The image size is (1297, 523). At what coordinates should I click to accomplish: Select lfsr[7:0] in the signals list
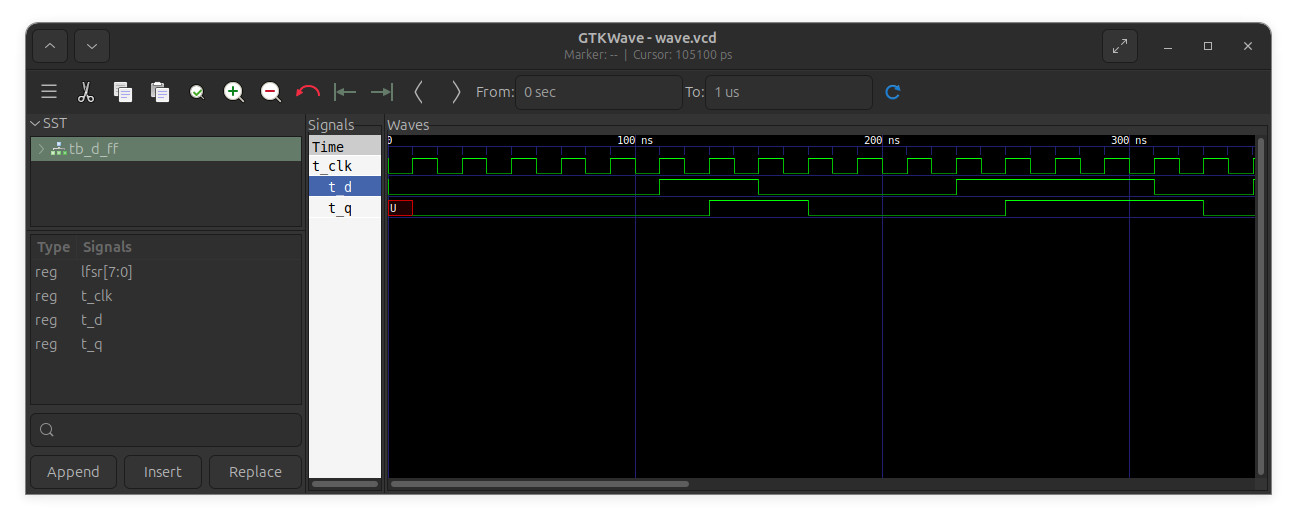tap(106, 272)
